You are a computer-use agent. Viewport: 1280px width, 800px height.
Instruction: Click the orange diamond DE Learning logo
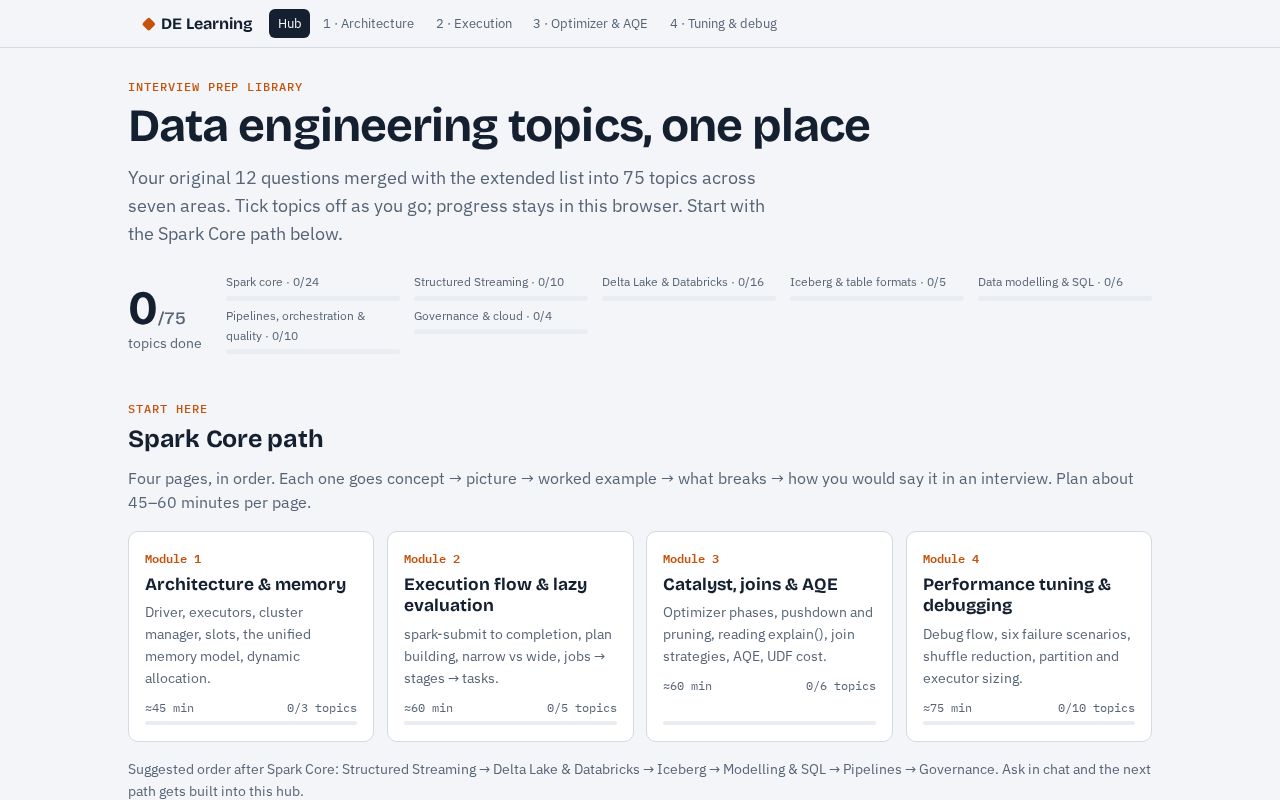tap(149, 24)
